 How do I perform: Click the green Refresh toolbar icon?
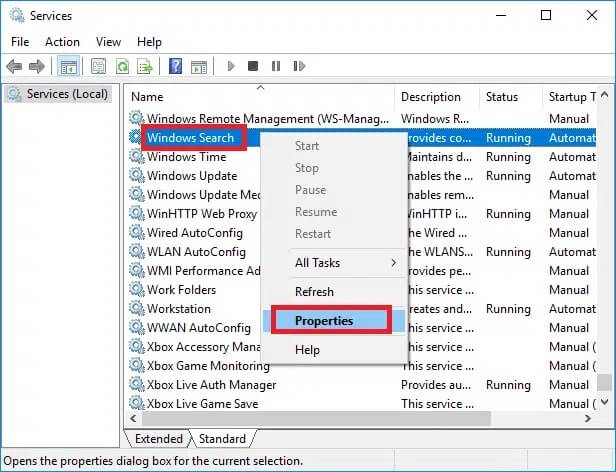coord(122,66)
